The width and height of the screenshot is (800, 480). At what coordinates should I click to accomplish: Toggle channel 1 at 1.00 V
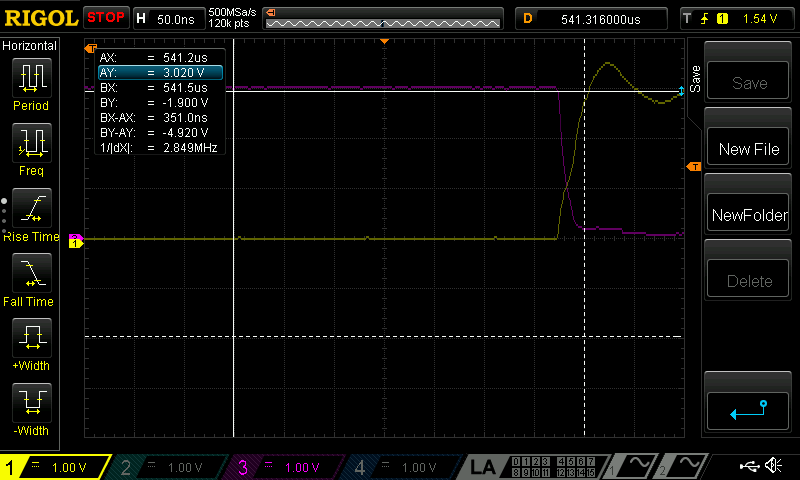pyautogui.click(x=56, y=467)
